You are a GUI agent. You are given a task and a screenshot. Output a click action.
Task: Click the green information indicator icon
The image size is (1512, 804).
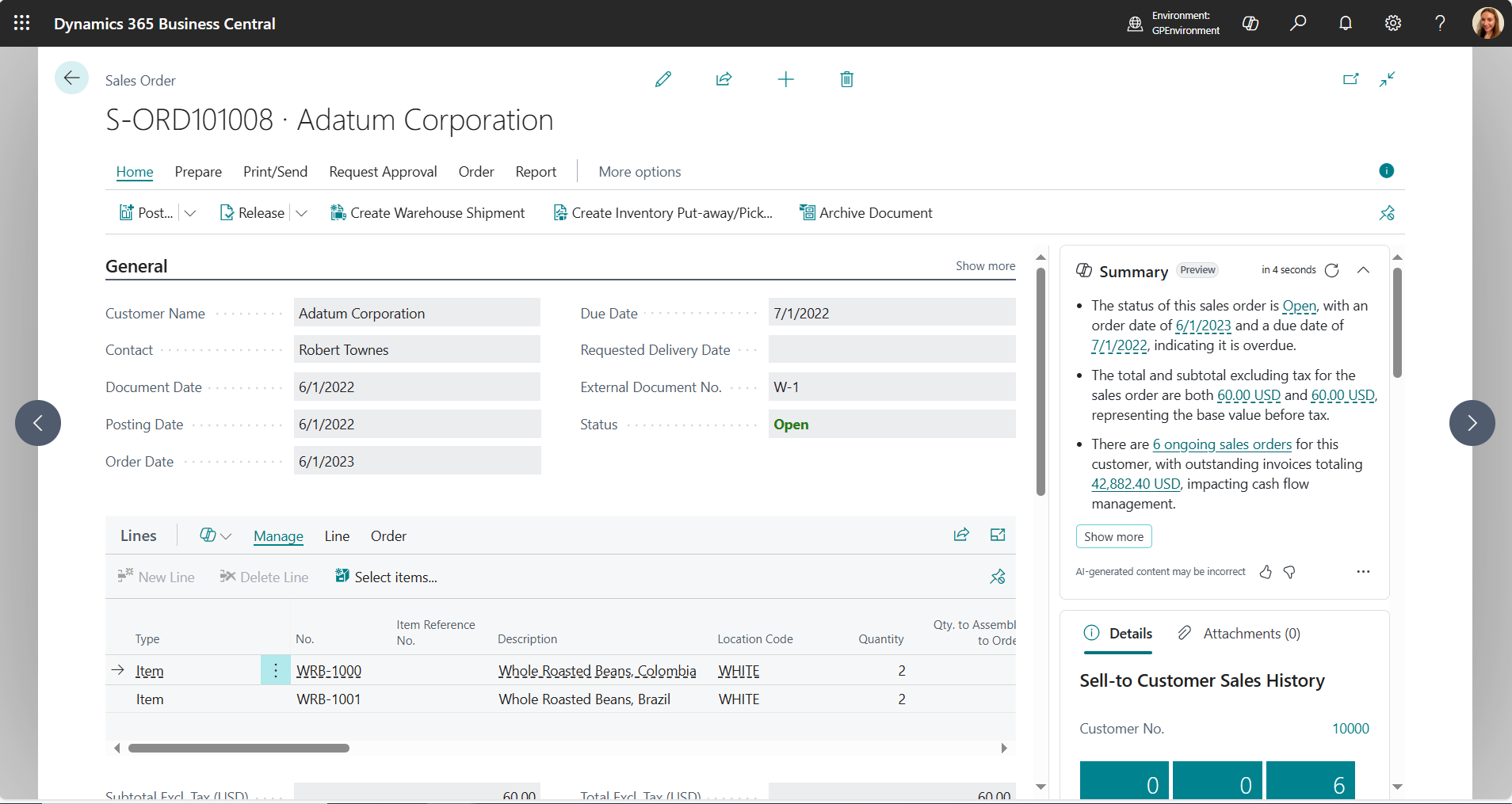(1386, 170)
